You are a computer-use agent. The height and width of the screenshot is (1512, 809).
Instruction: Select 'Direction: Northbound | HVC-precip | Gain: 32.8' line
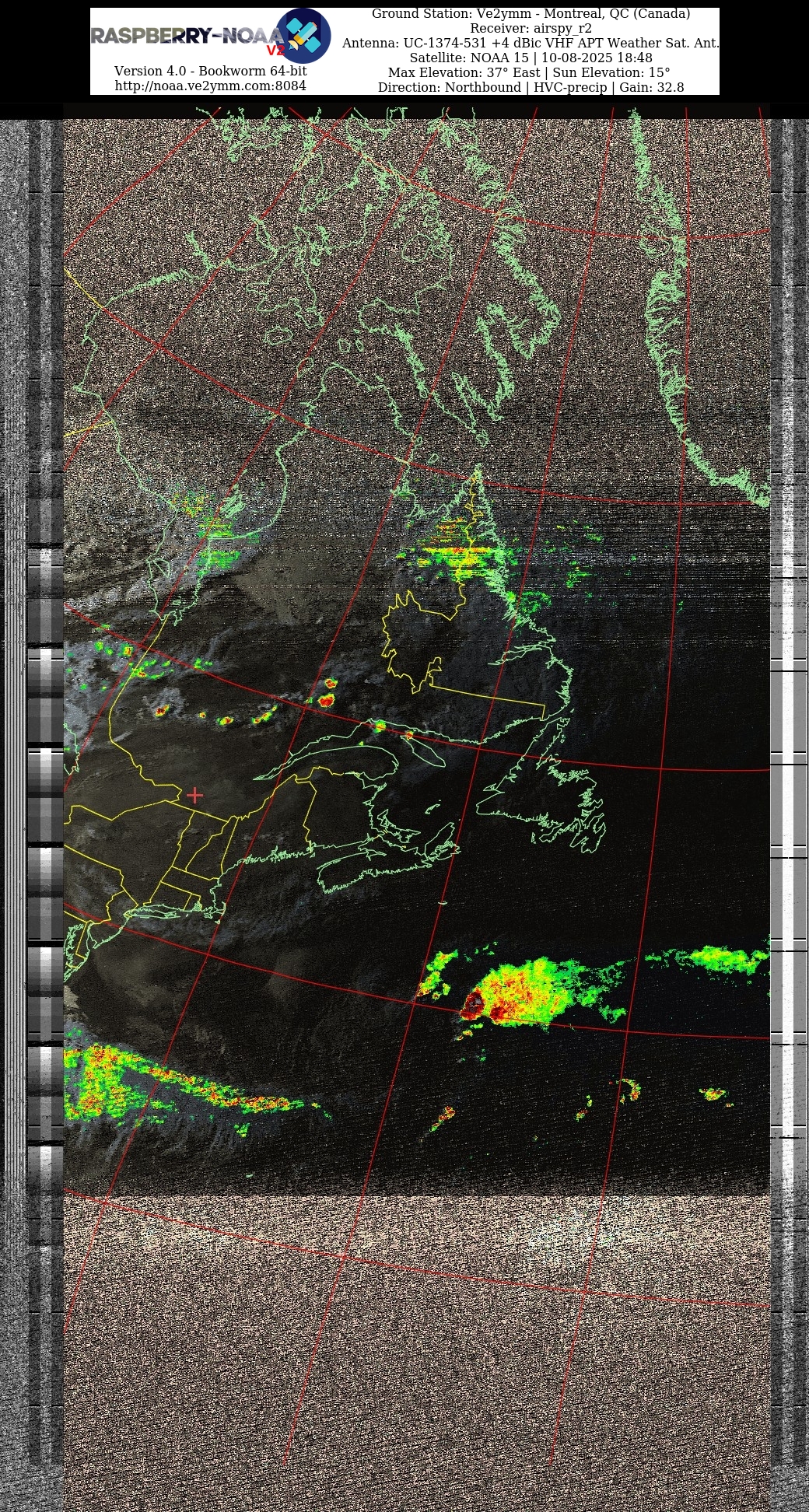click(x=531, y=88)
